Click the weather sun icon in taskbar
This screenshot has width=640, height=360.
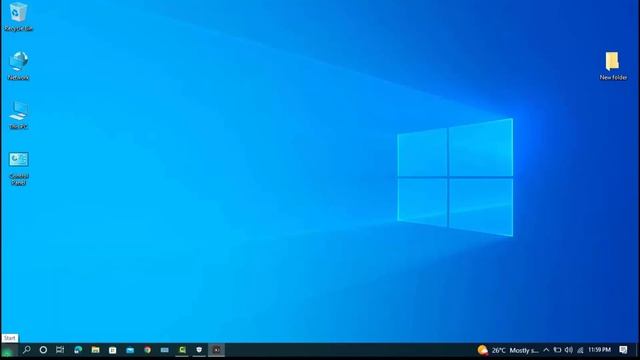[482, 350]
